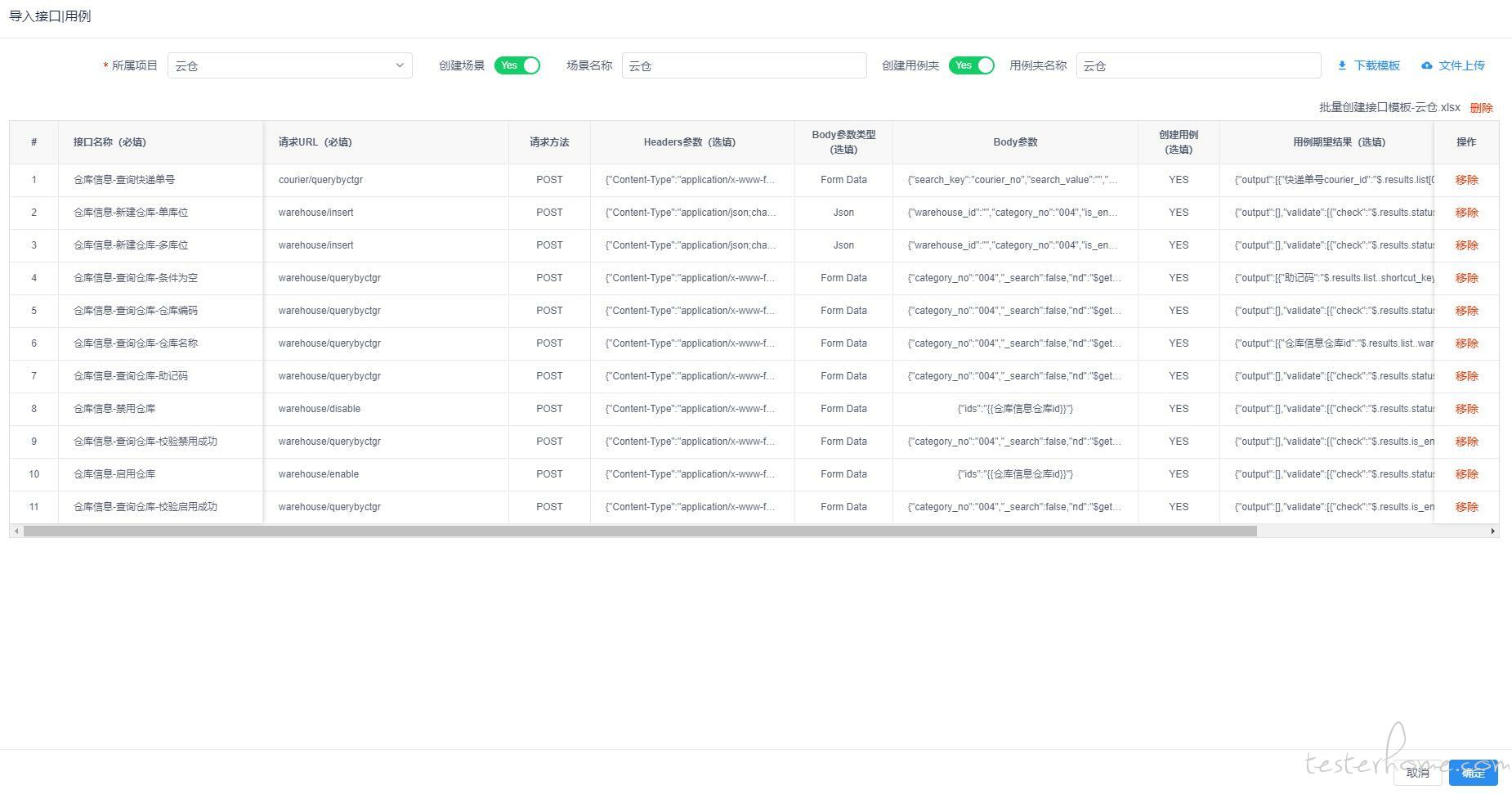Click Json body type in row 3
The height and width of the screenshot is (794, 1512).
[843, 245]
